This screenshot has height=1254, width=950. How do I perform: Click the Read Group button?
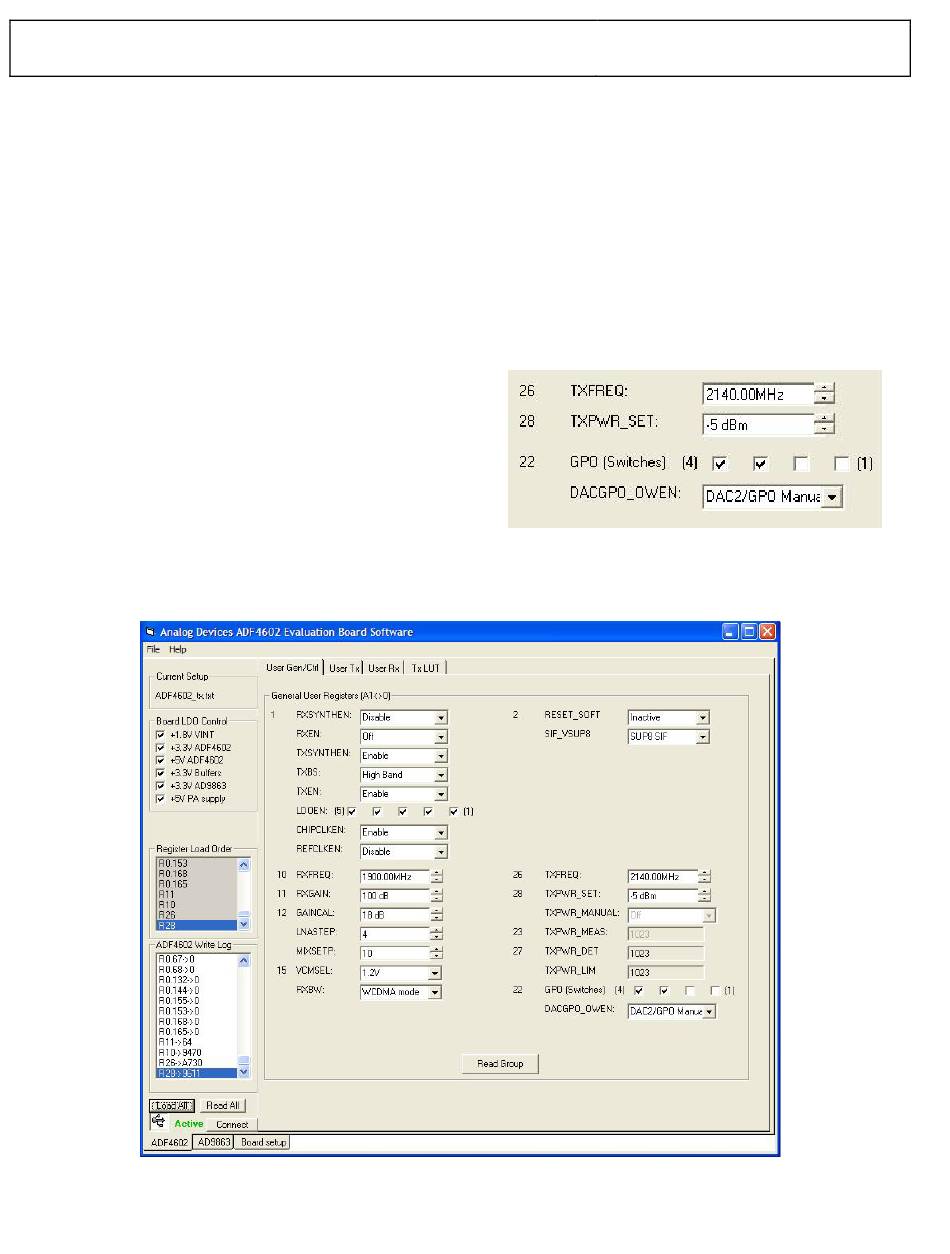[x=500, y=1063]
